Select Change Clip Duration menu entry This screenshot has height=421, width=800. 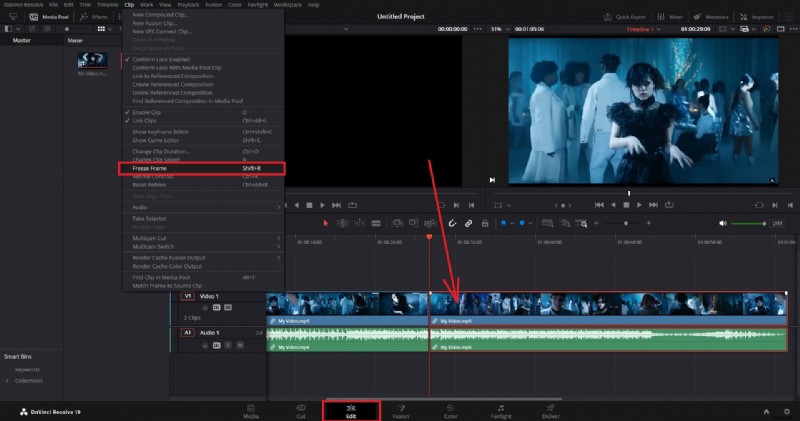[203, 152]
